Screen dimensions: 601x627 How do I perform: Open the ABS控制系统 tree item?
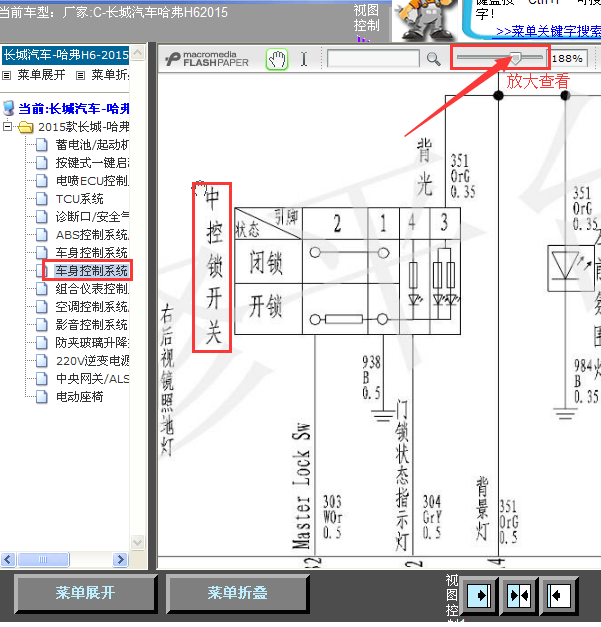92,235
